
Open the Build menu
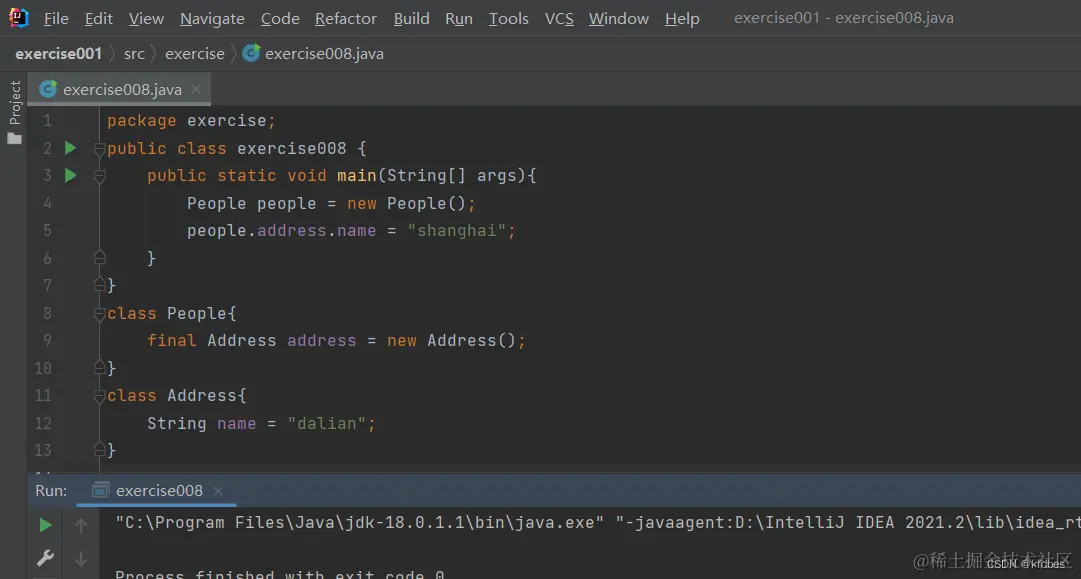[x=412, y=19]
